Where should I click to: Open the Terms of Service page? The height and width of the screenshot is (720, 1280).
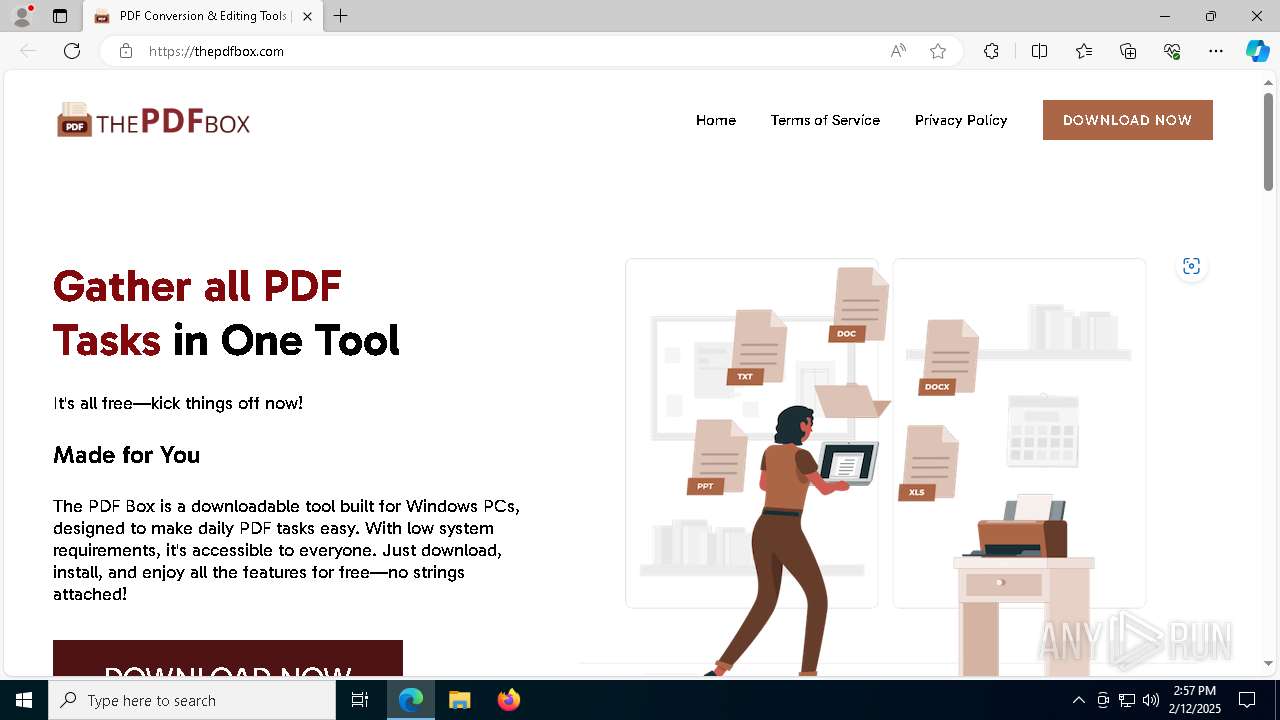click(825, 120)
